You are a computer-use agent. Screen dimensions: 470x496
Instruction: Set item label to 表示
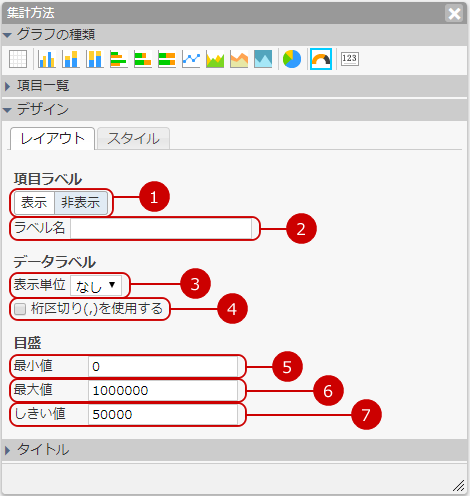34,202
